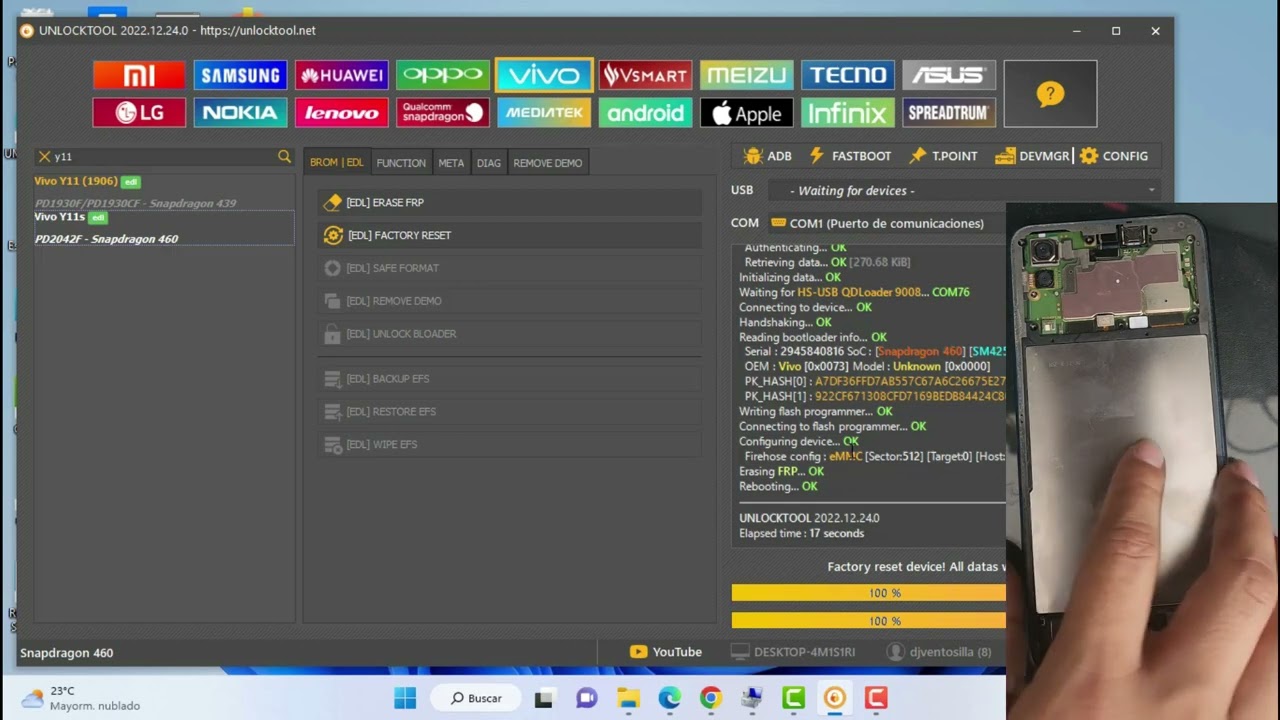Click the djventosilla (8) account label
The width and height of the screenshot is (1280, 720).
(x=939, y=652)
